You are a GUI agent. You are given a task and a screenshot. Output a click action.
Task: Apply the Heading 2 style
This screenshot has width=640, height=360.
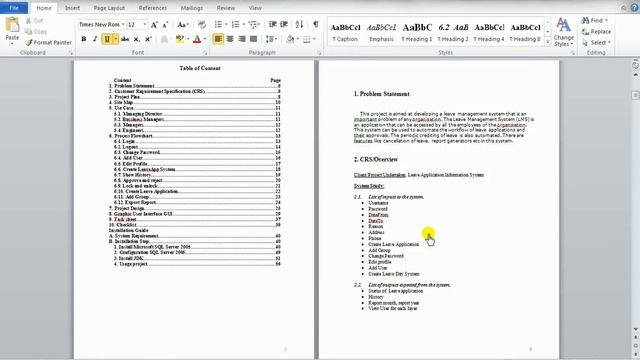click(453, 32)
